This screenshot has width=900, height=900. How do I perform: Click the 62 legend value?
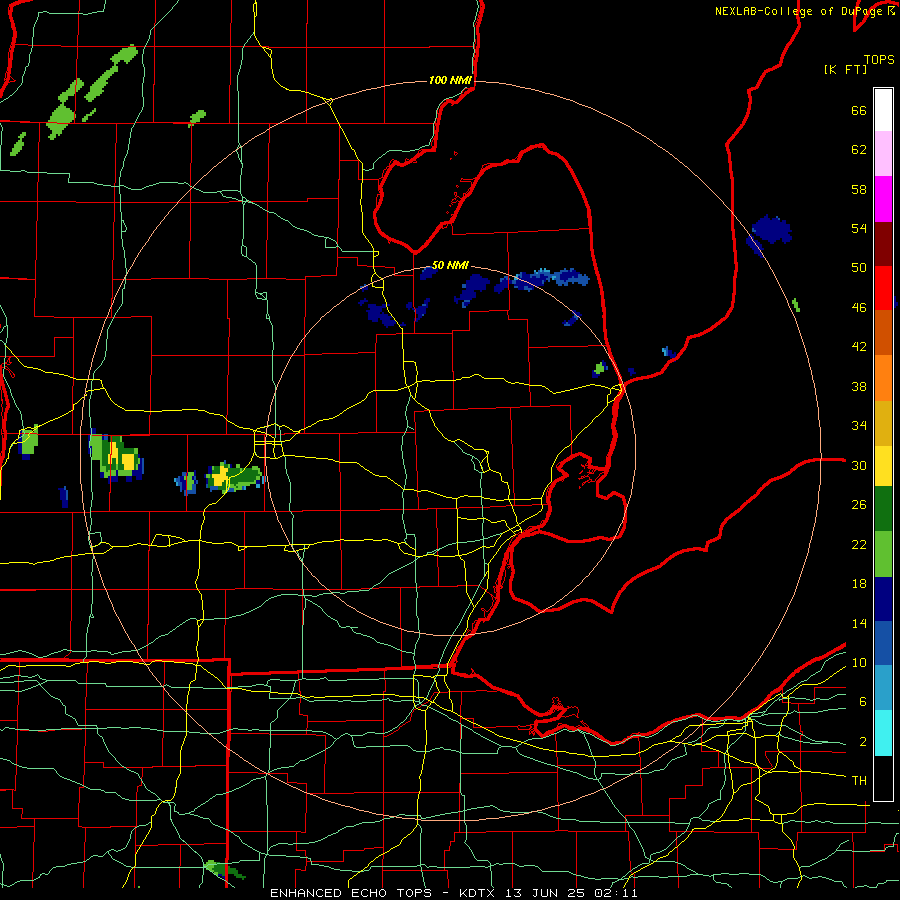[x=859, y=150]
